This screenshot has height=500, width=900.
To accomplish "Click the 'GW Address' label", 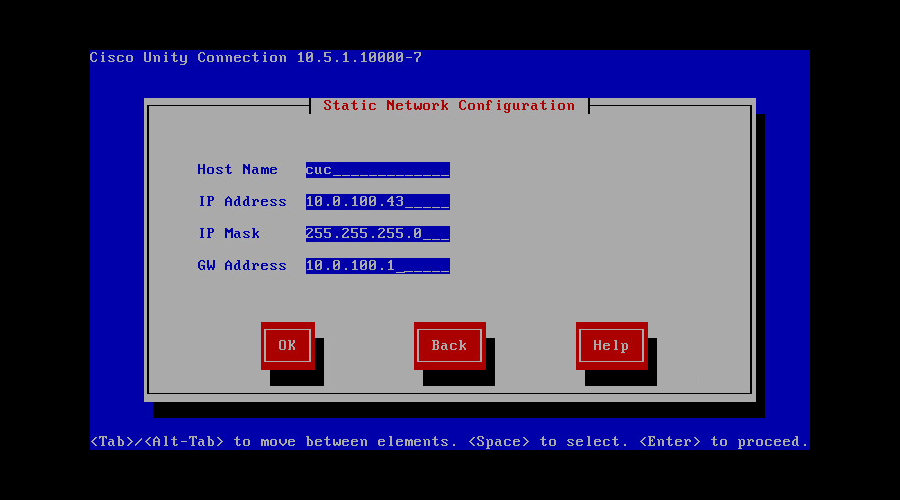I will 242,265.
